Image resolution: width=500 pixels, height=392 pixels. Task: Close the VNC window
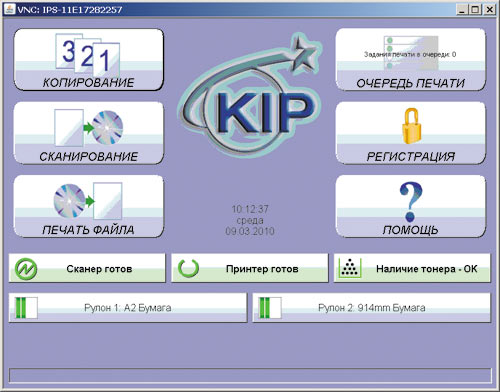489,9
